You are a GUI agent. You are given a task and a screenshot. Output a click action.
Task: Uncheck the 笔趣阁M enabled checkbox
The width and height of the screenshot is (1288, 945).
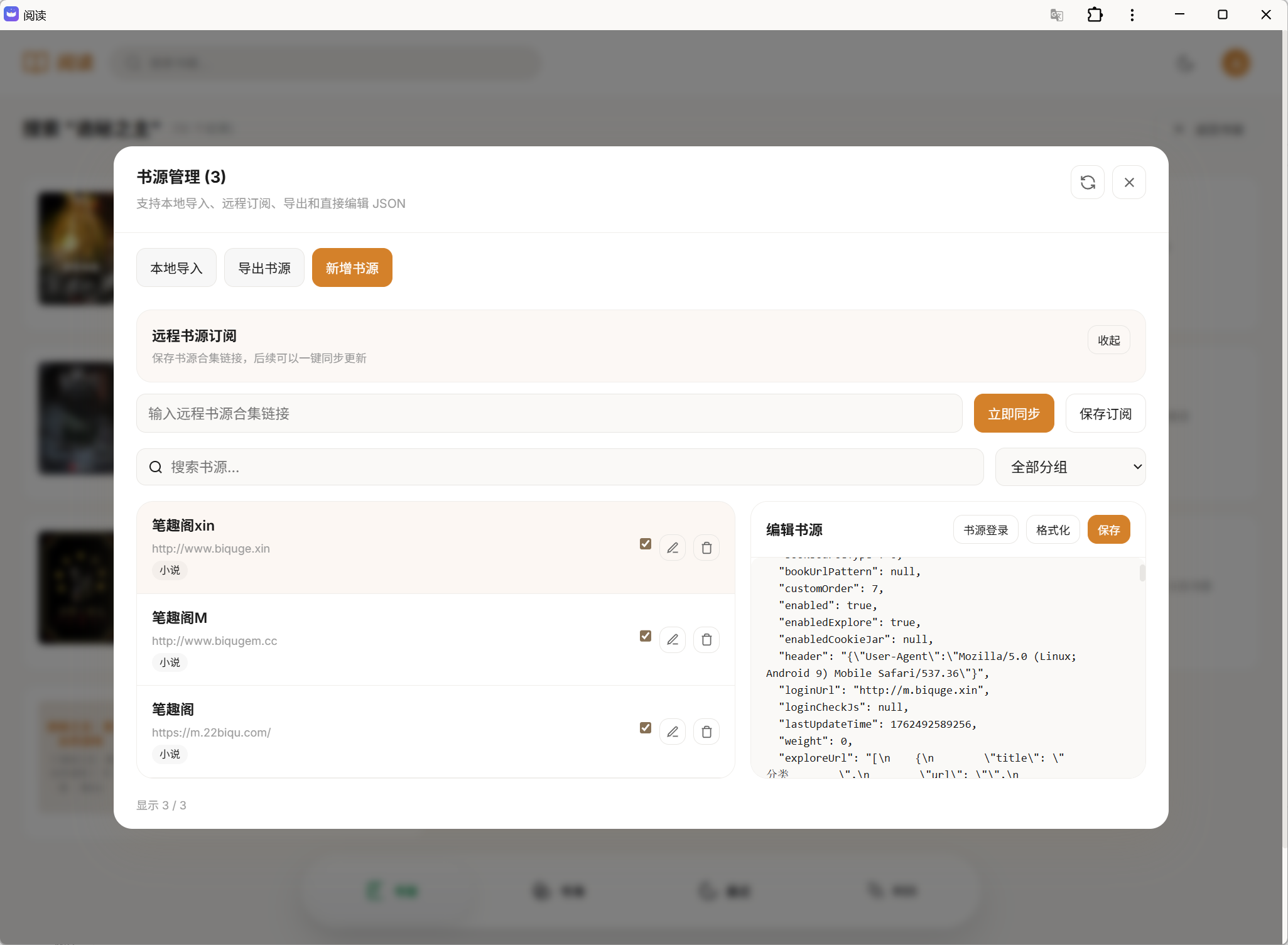[645, 635]
